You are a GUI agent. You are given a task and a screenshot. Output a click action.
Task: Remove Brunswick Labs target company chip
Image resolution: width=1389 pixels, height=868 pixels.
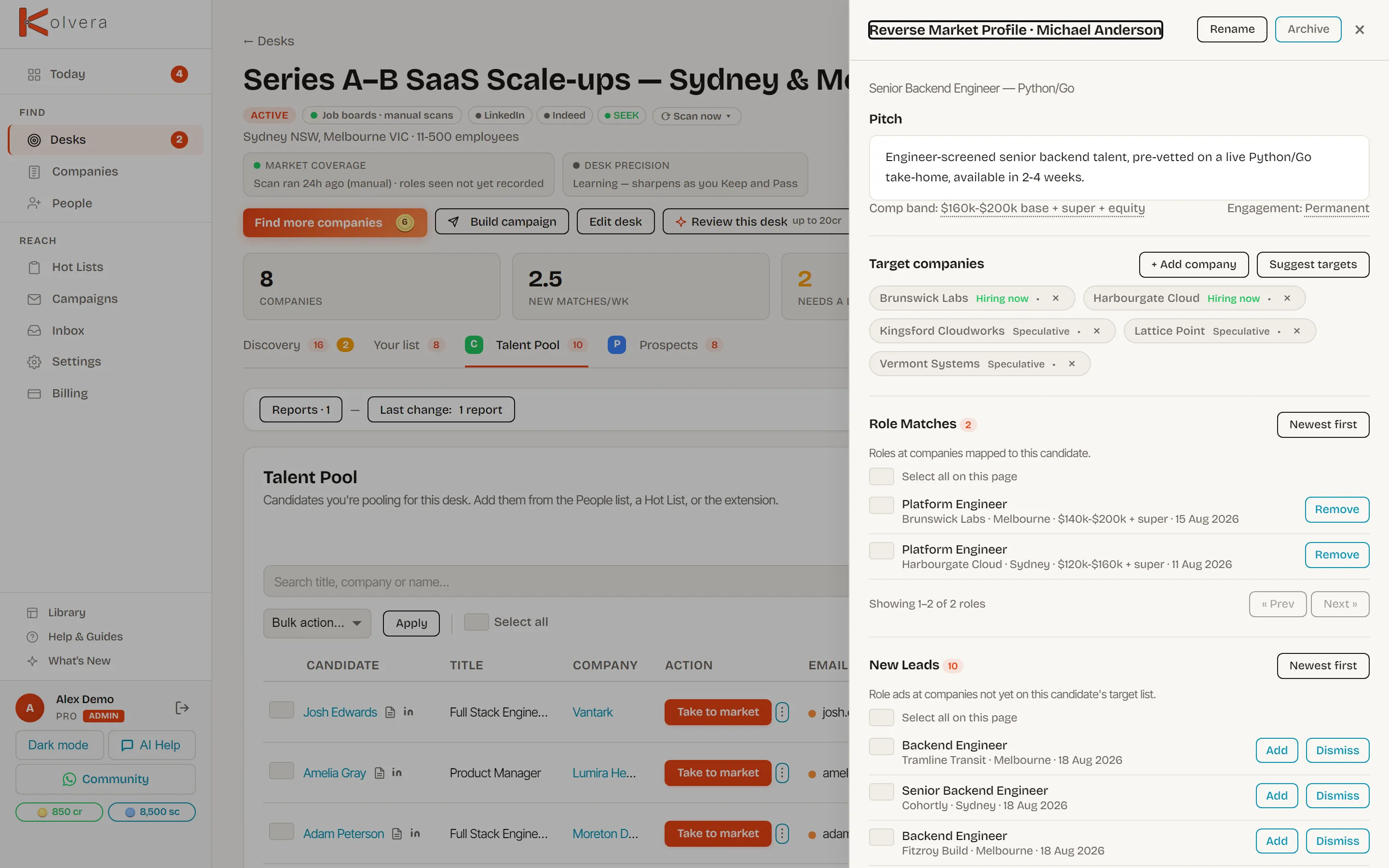tap(1056, 298)
